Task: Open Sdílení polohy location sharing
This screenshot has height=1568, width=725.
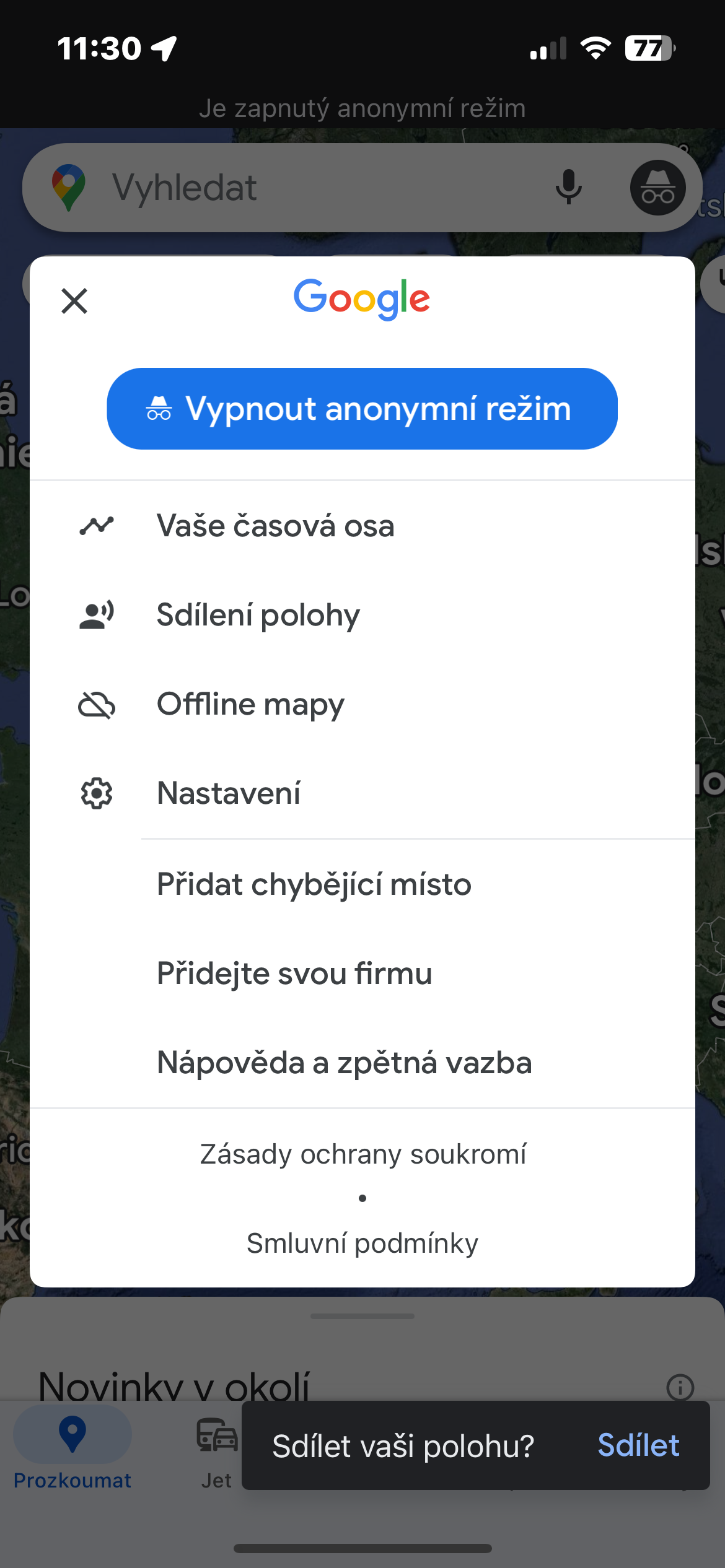Action: click(258, 616)
